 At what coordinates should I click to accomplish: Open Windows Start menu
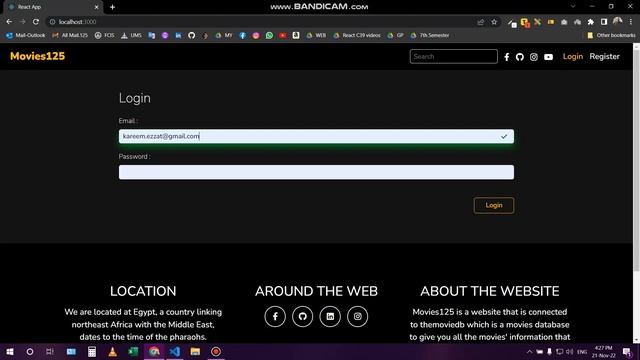[x=9, y=351]
